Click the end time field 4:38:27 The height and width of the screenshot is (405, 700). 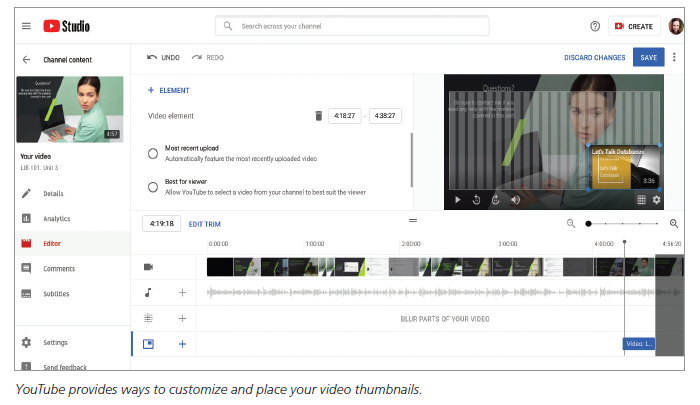(x=385, y=116)
